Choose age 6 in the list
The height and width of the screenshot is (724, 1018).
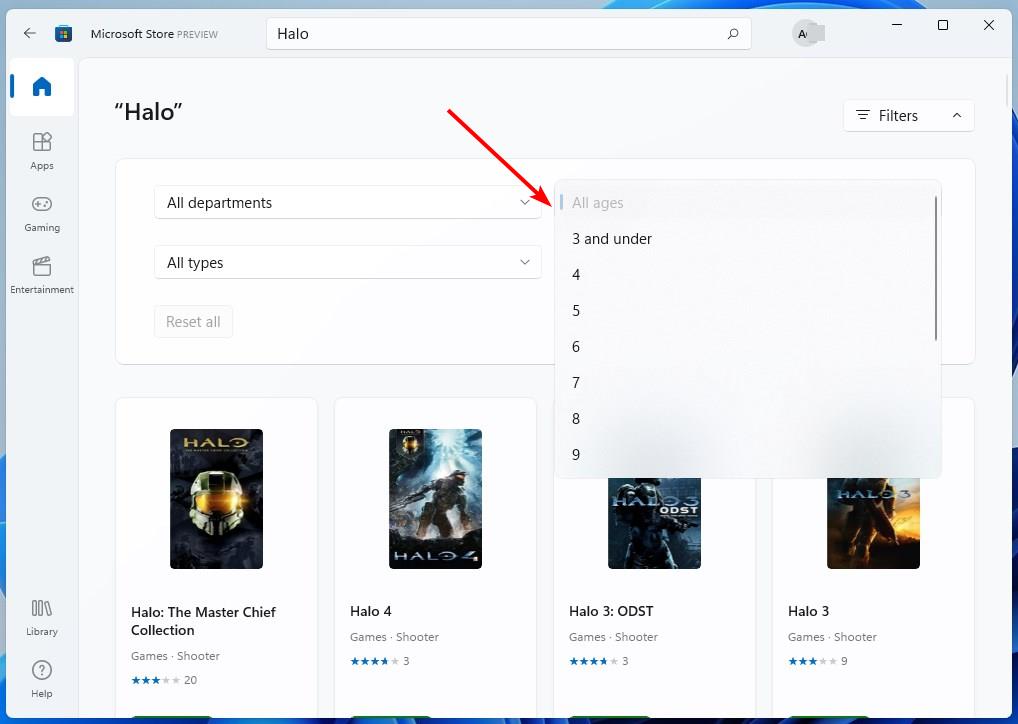745,347
